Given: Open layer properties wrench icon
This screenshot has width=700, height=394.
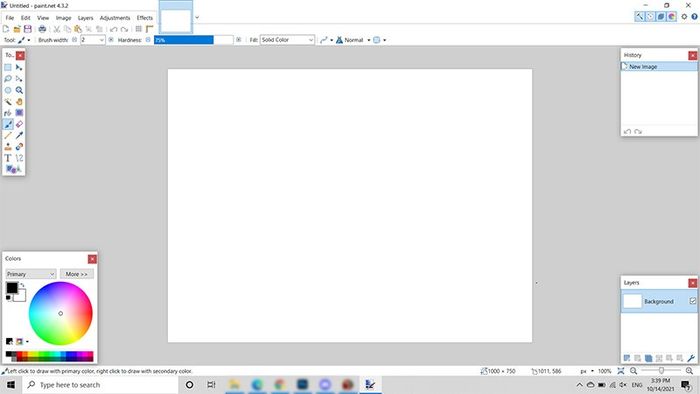Looking at the screenshot, I should pos(691,358).
